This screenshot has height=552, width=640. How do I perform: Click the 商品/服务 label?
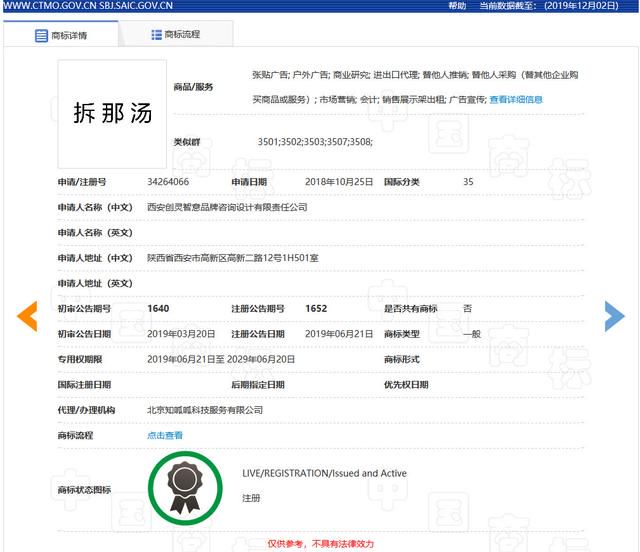193,87
